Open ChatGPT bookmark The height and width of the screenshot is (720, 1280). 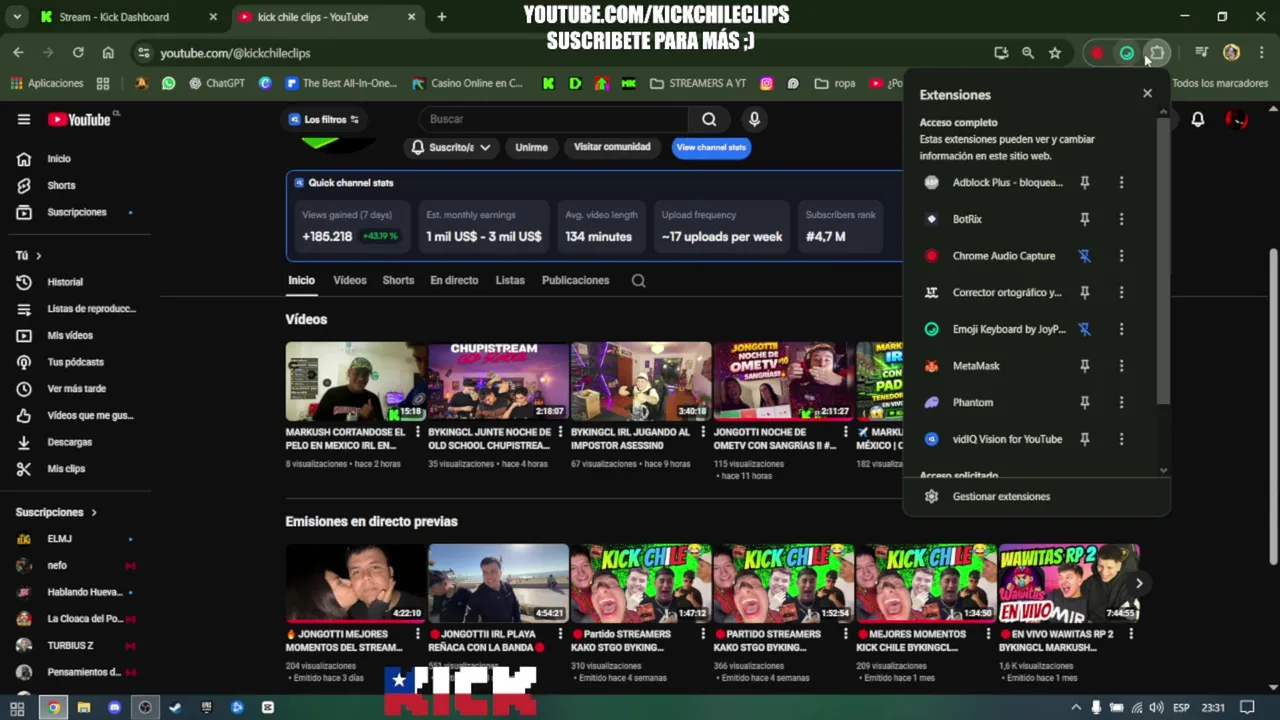216,83
